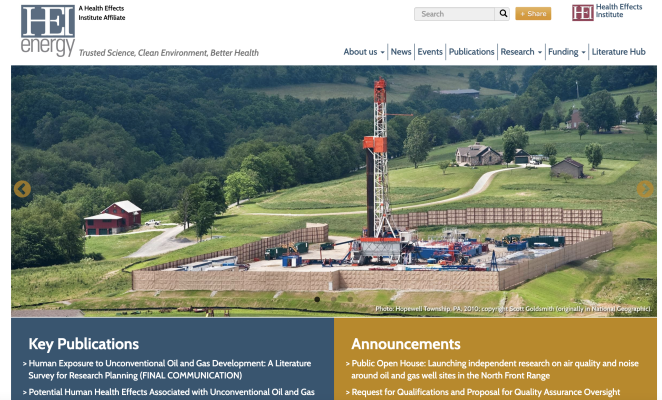Click the Key Publications heading

click(83, 343)
